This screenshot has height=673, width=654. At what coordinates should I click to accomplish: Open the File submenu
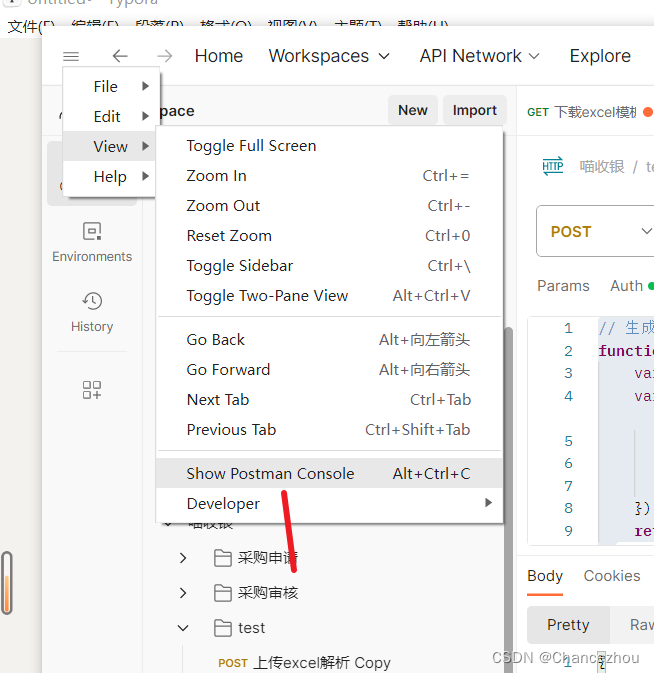(x=111, y=86)
